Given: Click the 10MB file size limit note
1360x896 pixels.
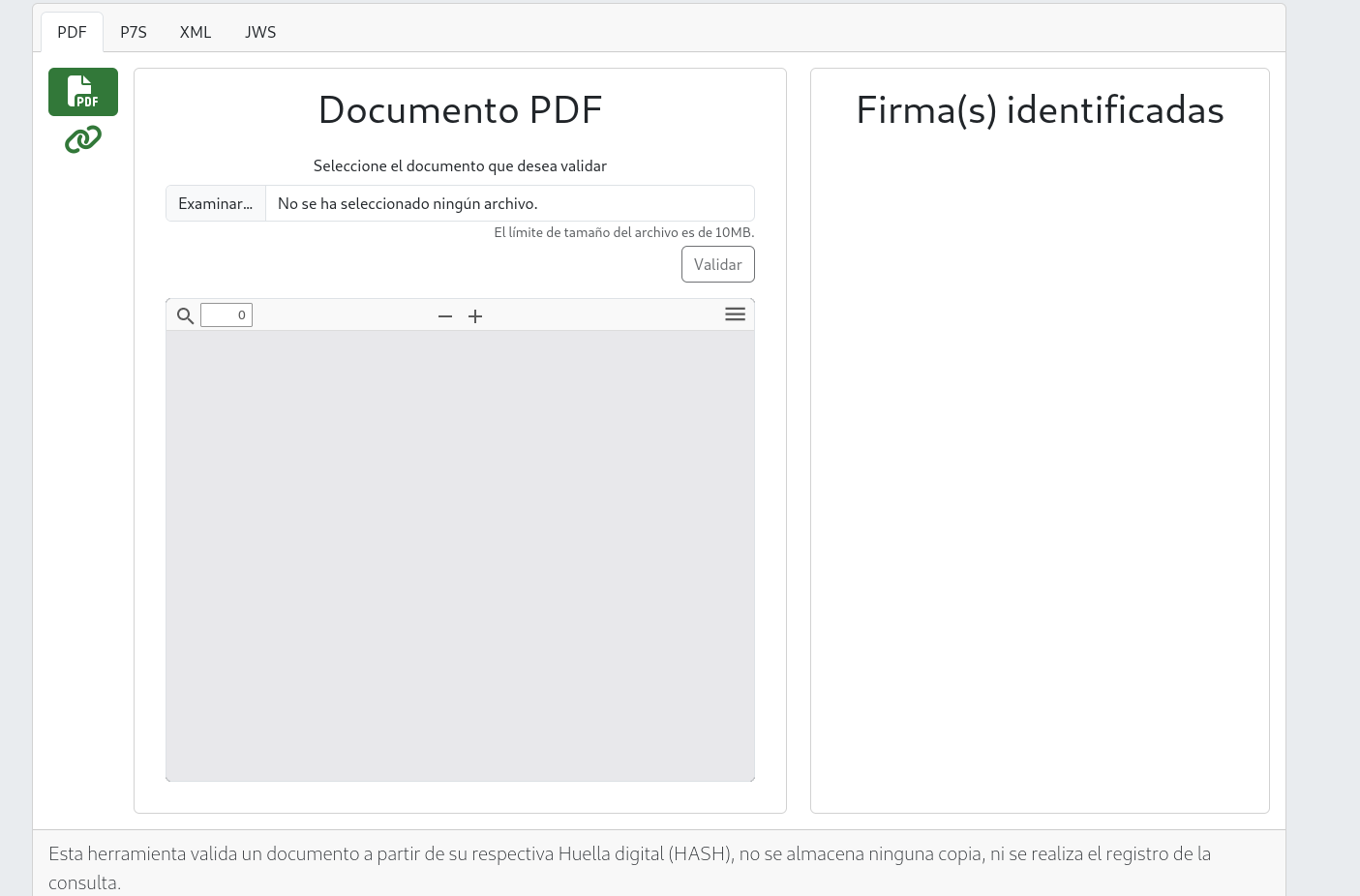Looking at the screenshot, I should [623, 232].
